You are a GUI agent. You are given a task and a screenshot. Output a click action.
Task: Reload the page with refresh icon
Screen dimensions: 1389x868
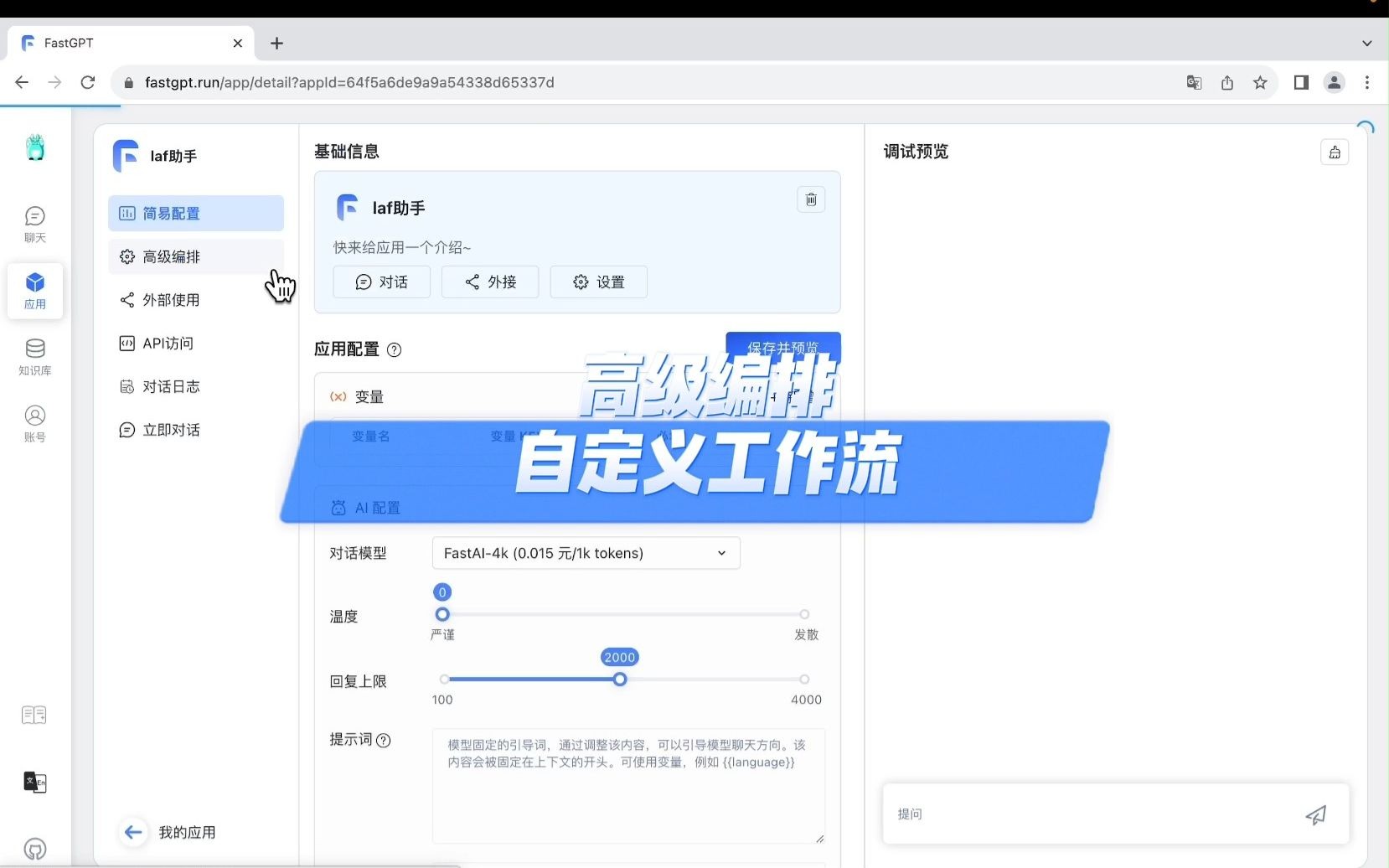pyautogui.click(x=88, y=82)
